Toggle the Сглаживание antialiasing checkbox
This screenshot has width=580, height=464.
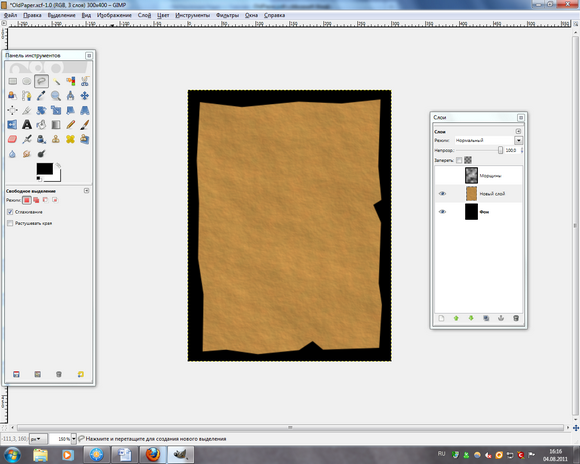10,212
